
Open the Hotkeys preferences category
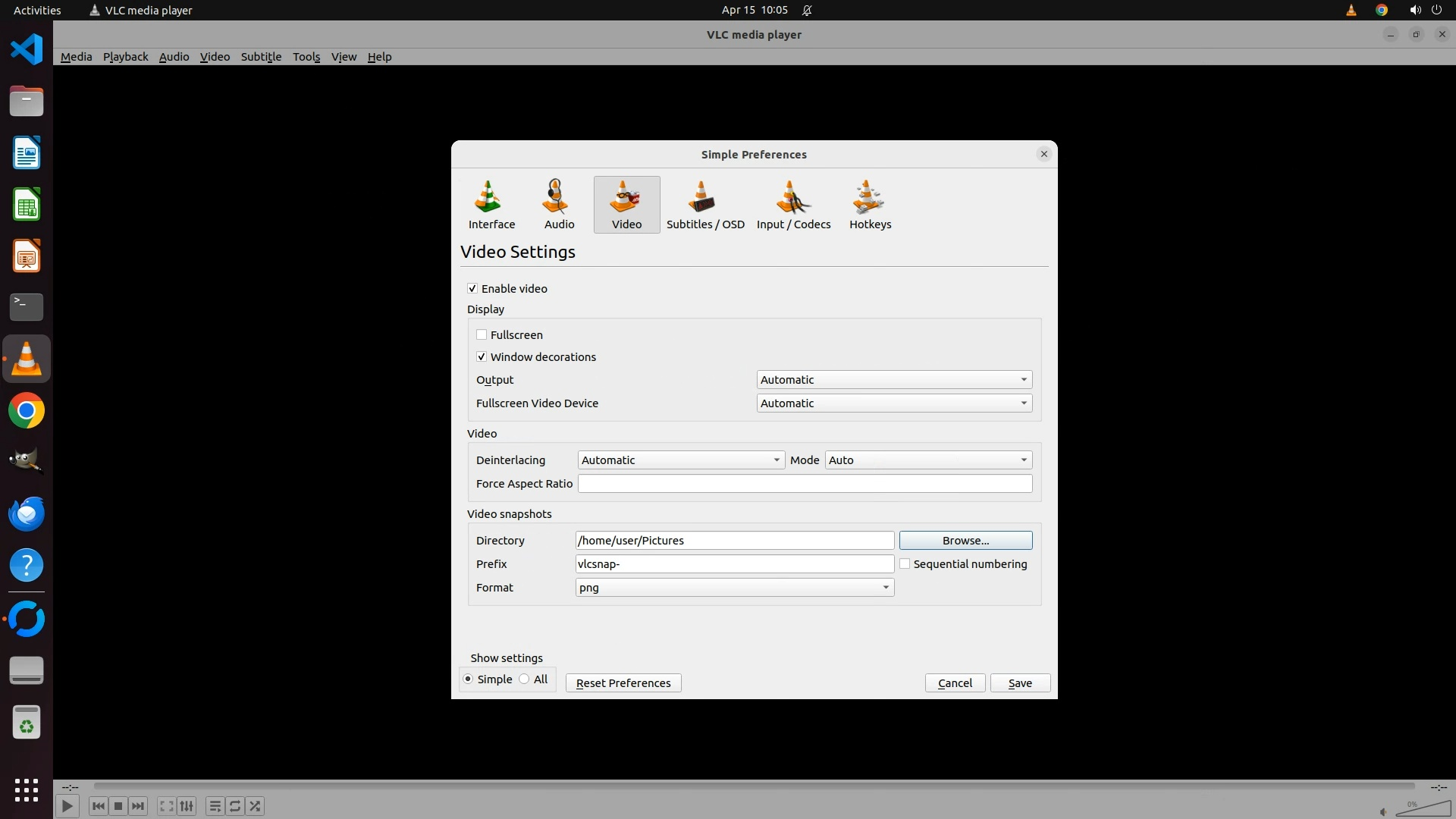click(x=870, y=205)
